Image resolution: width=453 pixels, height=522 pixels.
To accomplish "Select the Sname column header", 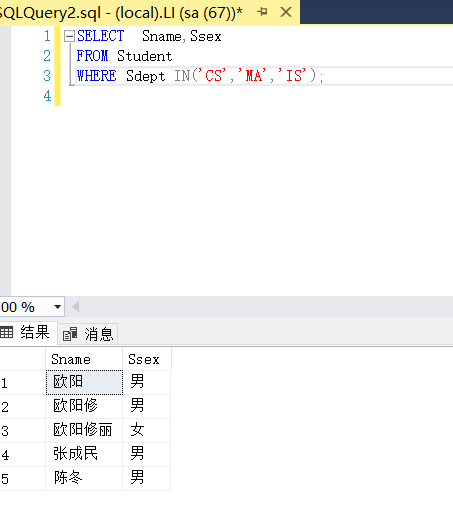I will click(x=84, y=359).
